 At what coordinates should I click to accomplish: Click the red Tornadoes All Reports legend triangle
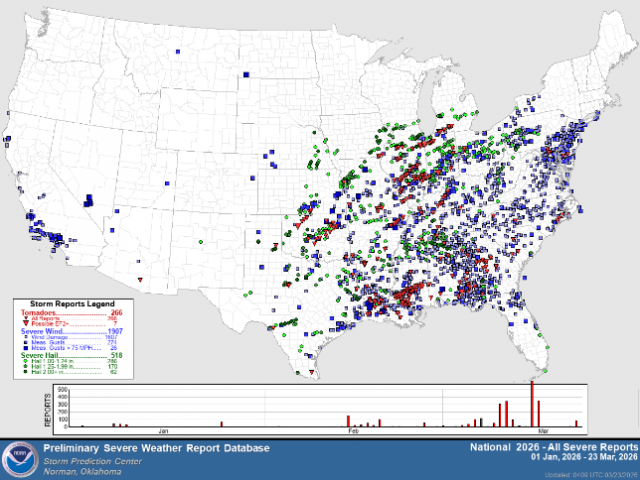24,318
